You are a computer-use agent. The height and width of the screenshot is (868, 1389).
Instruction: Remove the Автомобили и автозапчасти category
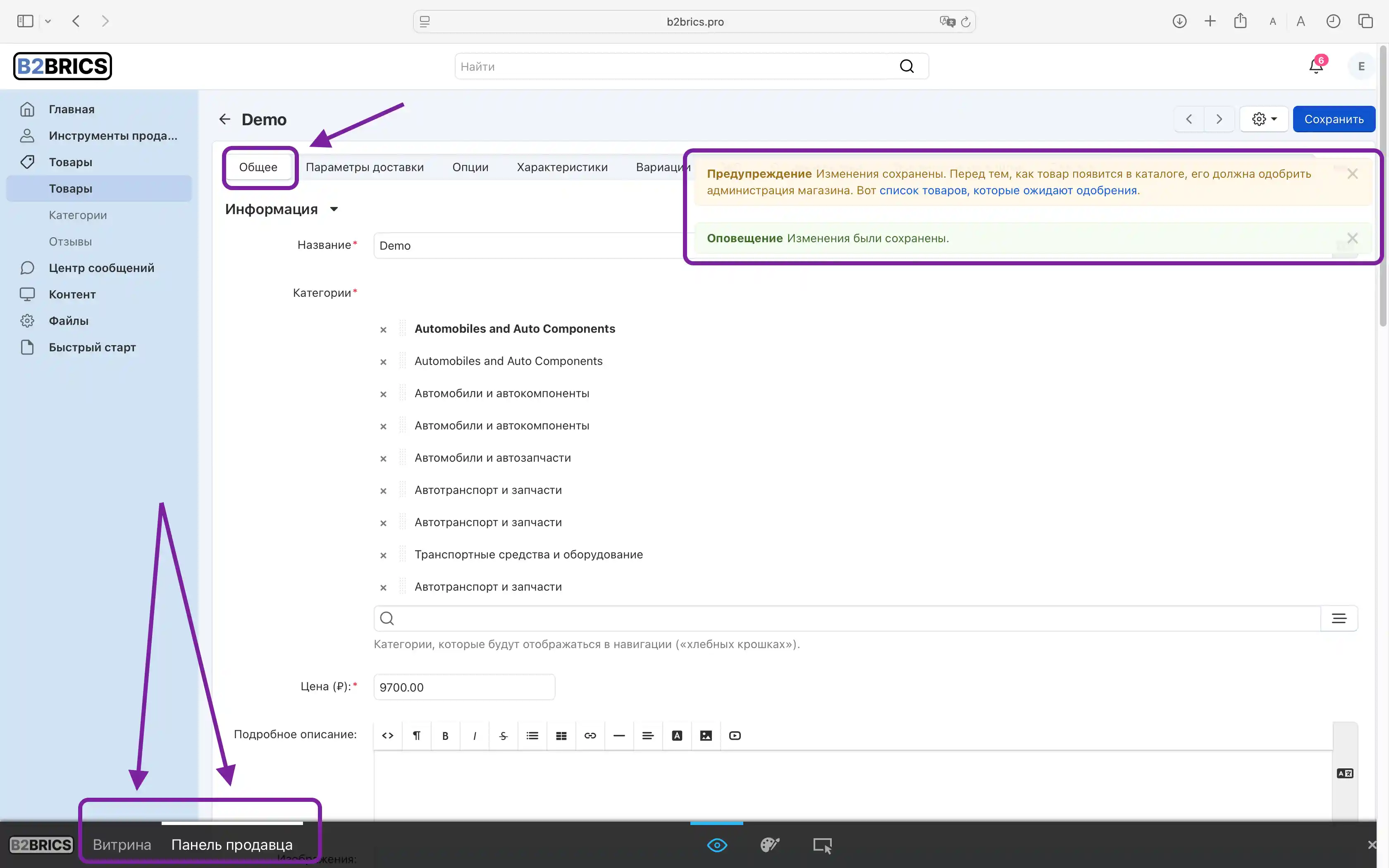click(x=383, y=459)
